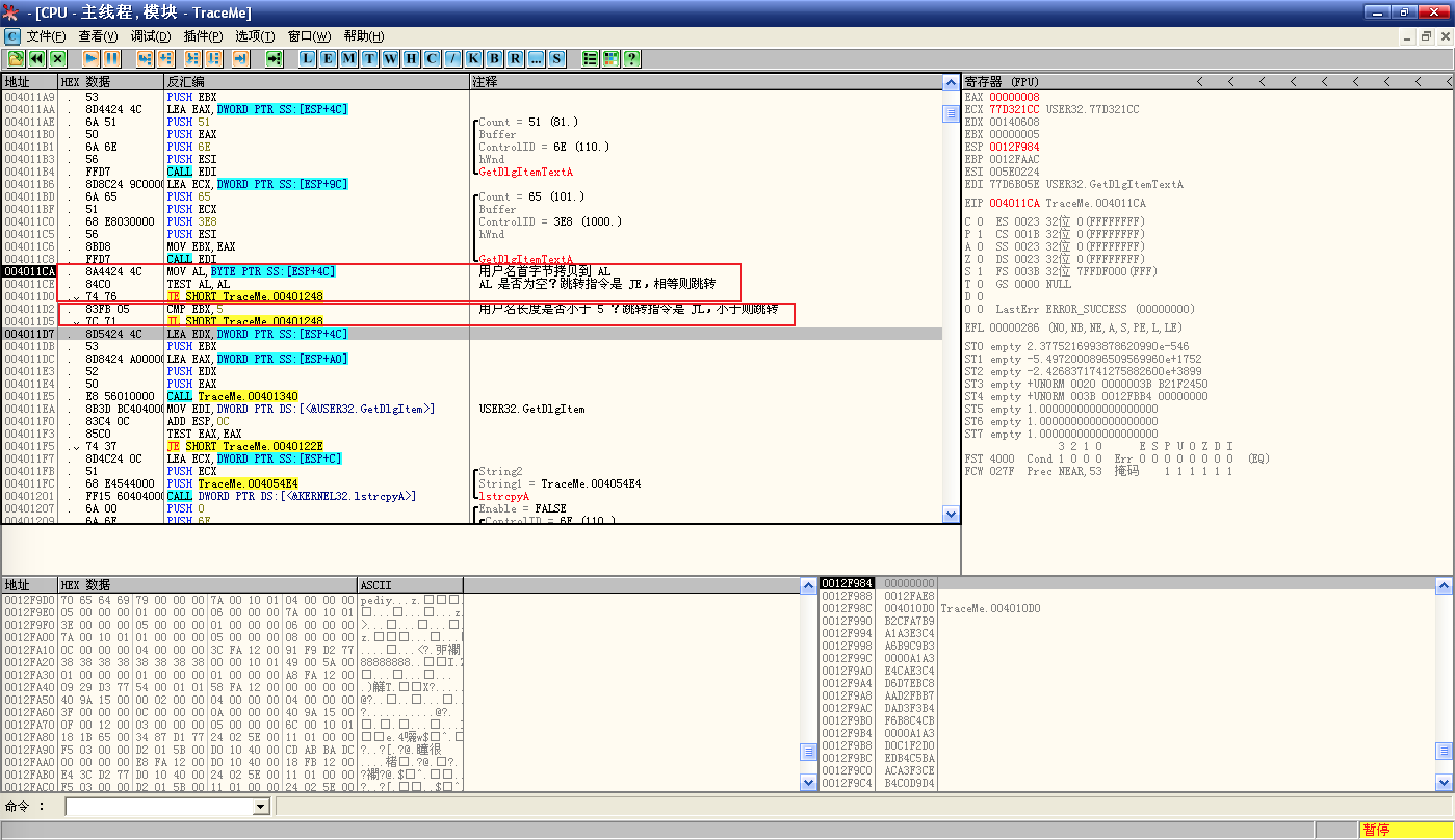Open the Call stack (K) window

tap(473, 58)
